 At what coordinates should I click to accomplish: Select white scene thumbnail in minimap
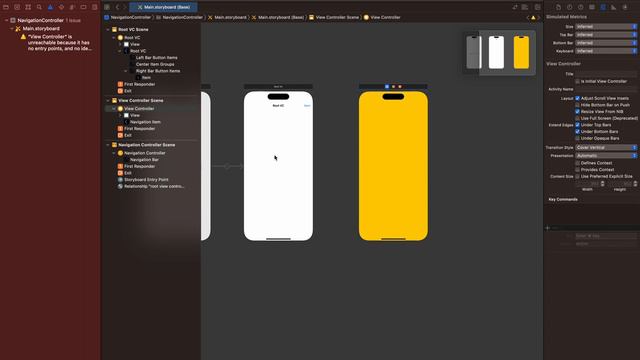pyautogui.click(x=496, y=52)
